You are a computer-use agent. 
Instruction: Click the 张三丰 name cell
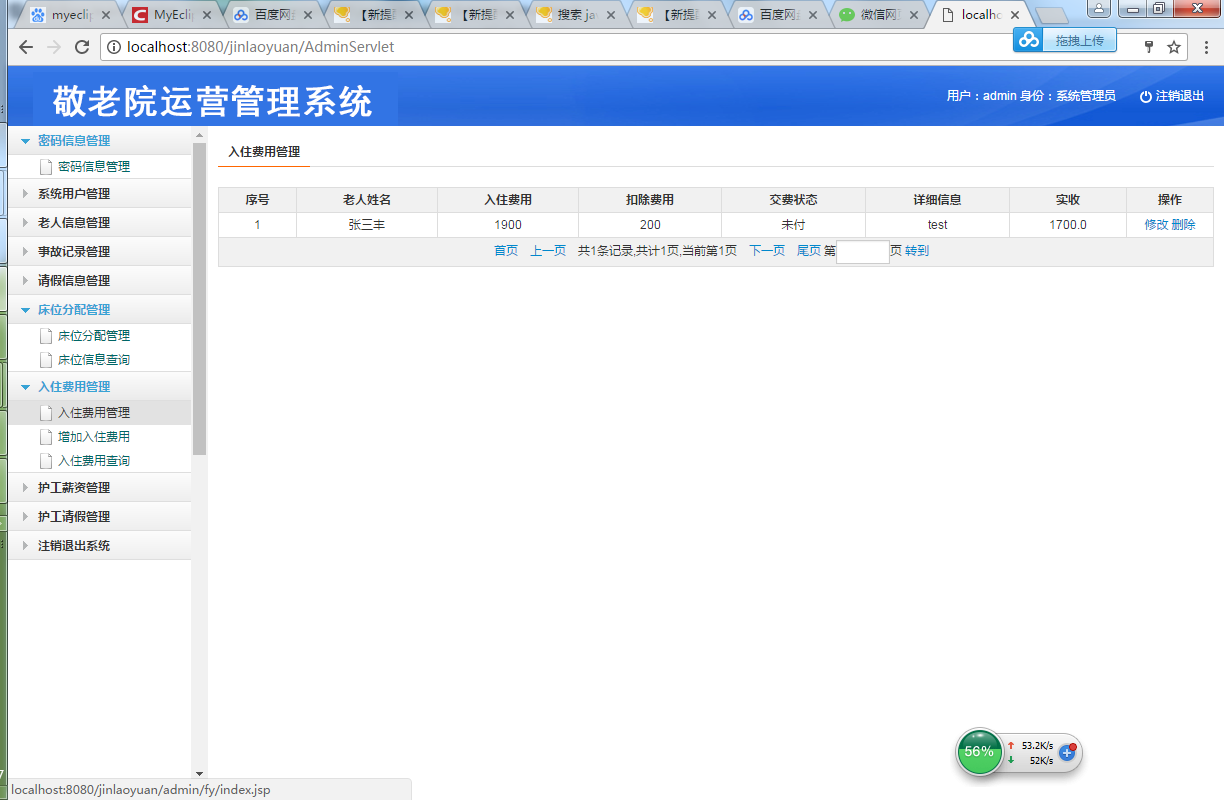pos(367,225)
